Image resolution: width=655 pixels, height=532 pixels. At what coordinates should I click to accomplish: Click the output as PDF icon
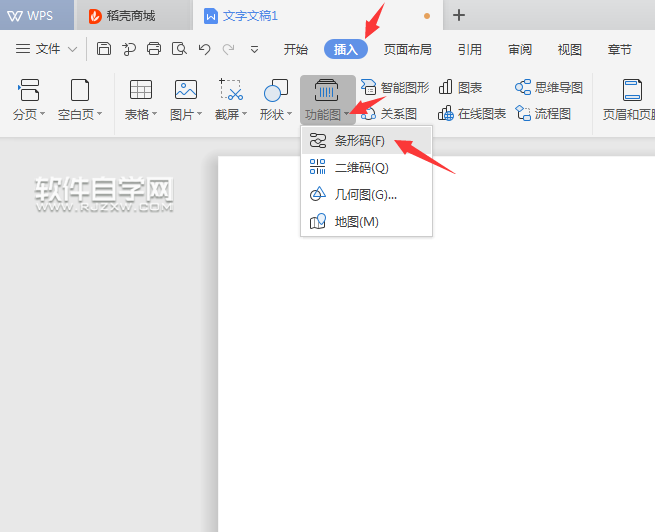click(129, 49)
